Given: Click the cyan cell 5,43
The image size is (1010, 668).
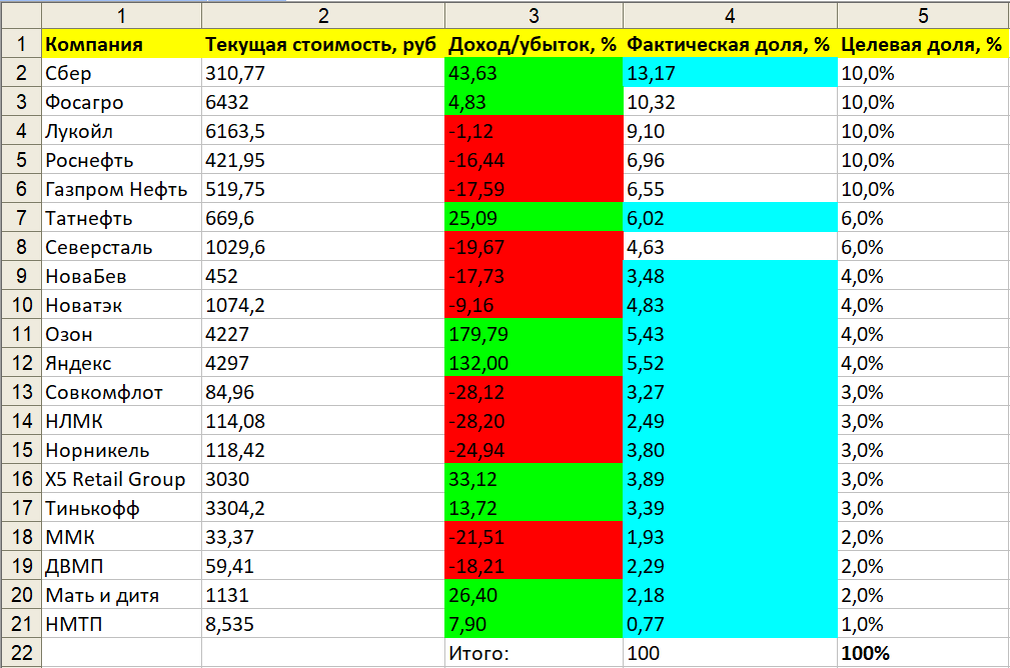Looking at the screenshot, I should click(730, 334).
